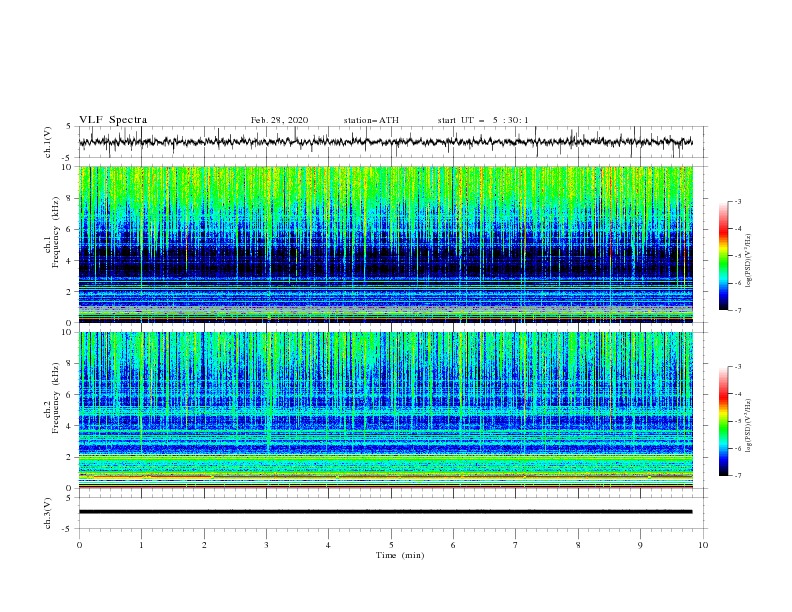792x612 pixels.
Task: Click the "ch.1(V)" axis label
Action: coord(48,142)
